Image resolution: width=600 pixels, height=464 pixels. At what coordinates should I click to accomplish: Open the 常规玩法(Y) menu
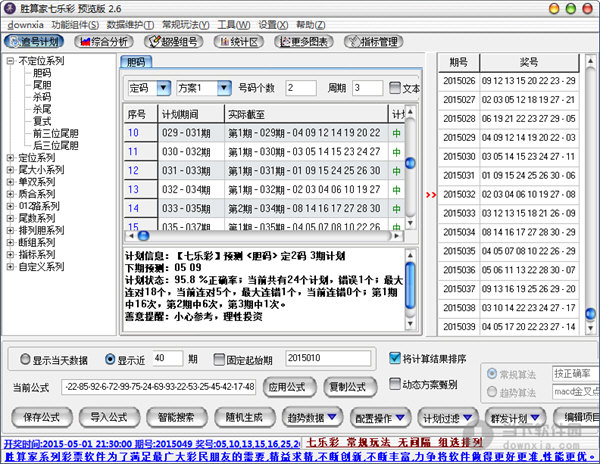pyautogui.click(x=186, y=25)
